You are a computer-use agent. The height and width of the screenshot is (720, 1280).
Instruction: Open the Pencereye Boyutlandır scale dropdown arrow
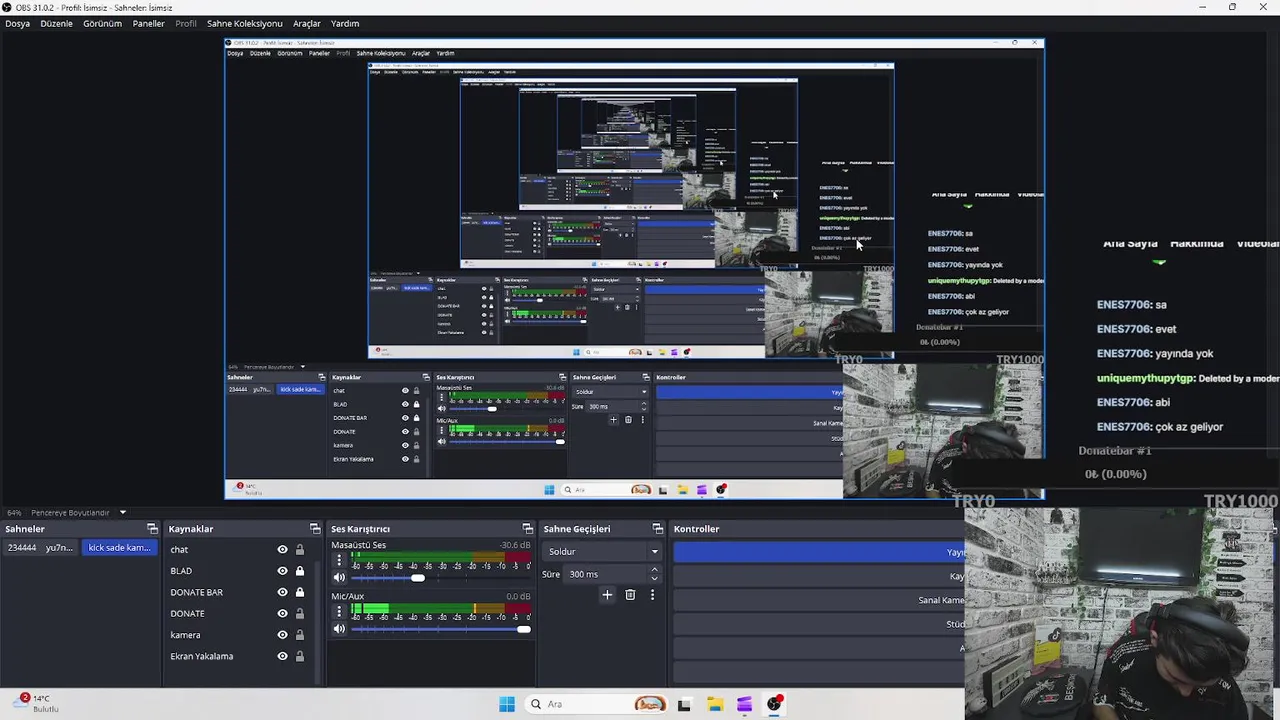(x=123, y=513)
